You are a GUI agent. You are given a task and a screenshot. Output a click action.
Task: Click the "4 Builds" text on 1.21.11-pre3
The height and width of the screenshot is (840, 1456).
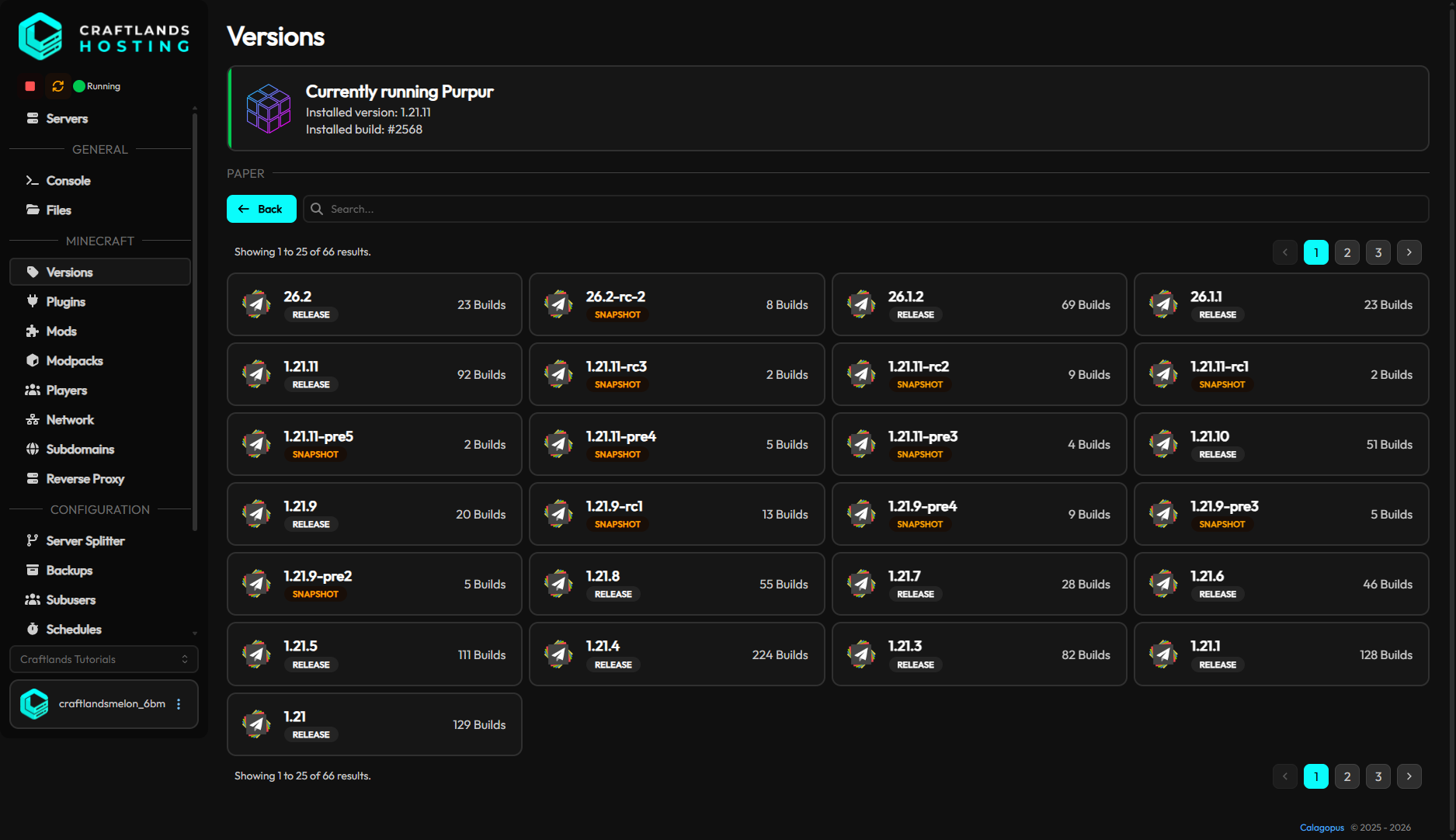(x=1089, y=445)
